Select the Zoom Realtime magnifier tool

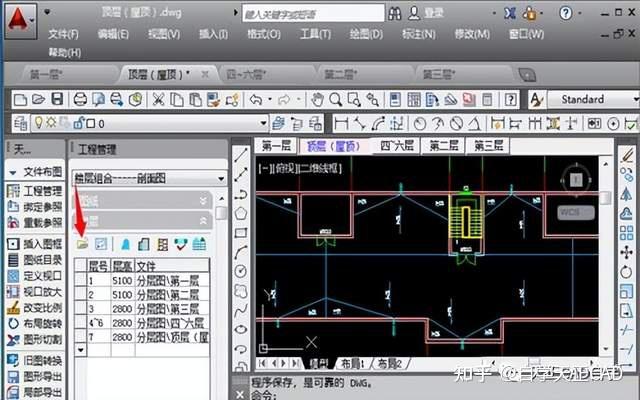336,99
